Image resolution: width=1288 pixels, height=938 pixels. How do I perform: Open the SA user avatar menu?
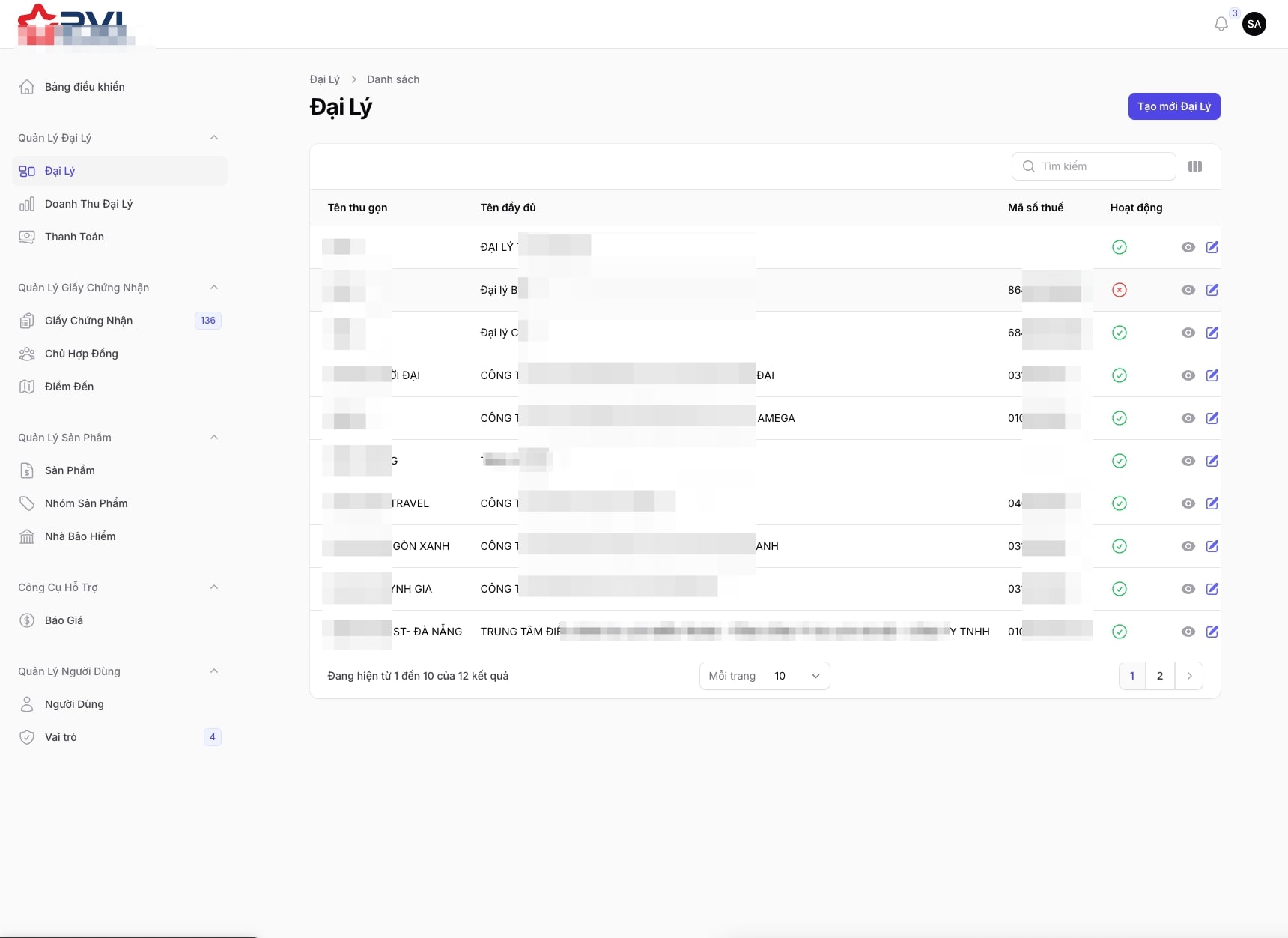[x=1254, y=24]
